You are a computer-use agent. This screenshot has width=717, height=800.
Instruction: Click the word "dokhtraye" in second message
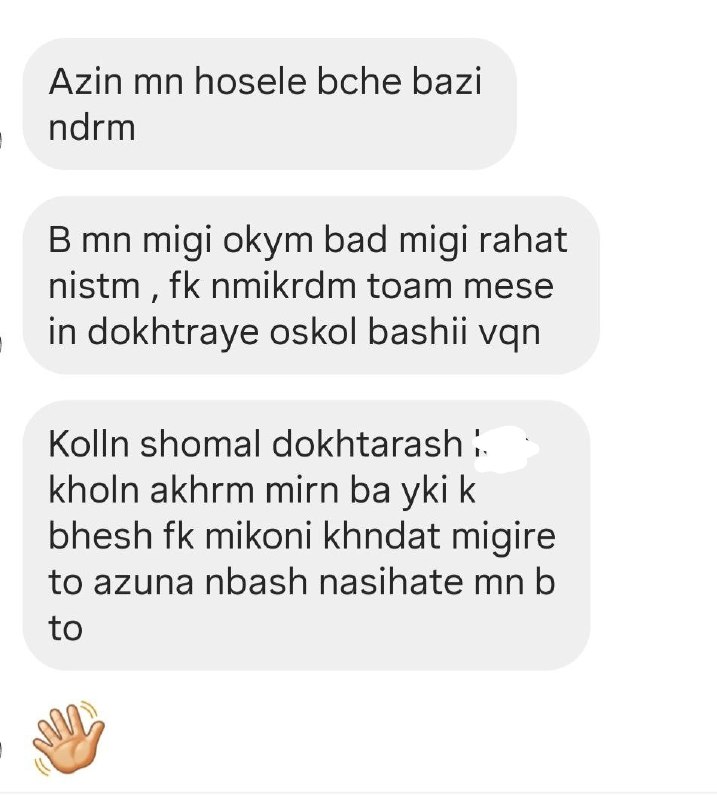[173, 332]
